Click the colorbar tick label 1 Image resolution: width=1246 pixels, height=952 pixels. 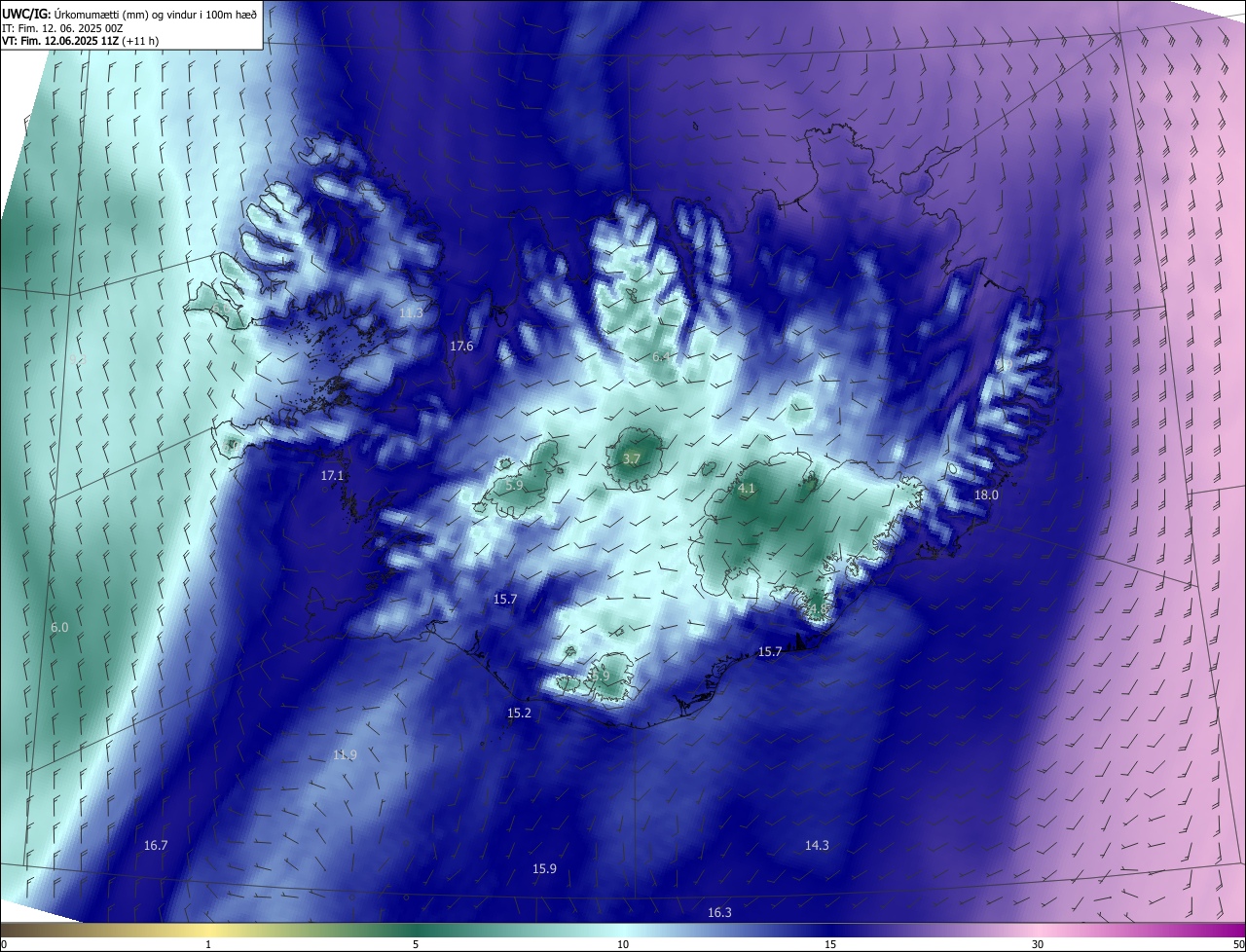[x=208, y=945]
